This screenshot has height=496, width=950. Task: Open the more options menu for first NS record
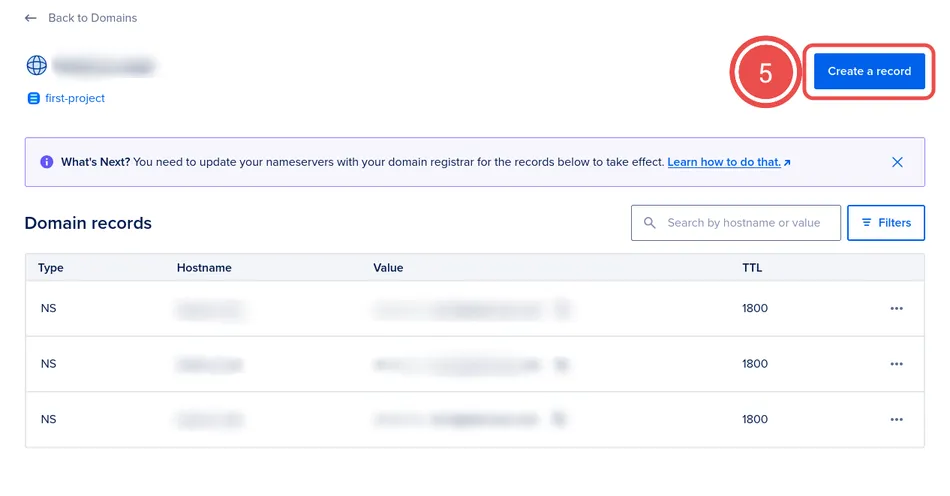896,309
